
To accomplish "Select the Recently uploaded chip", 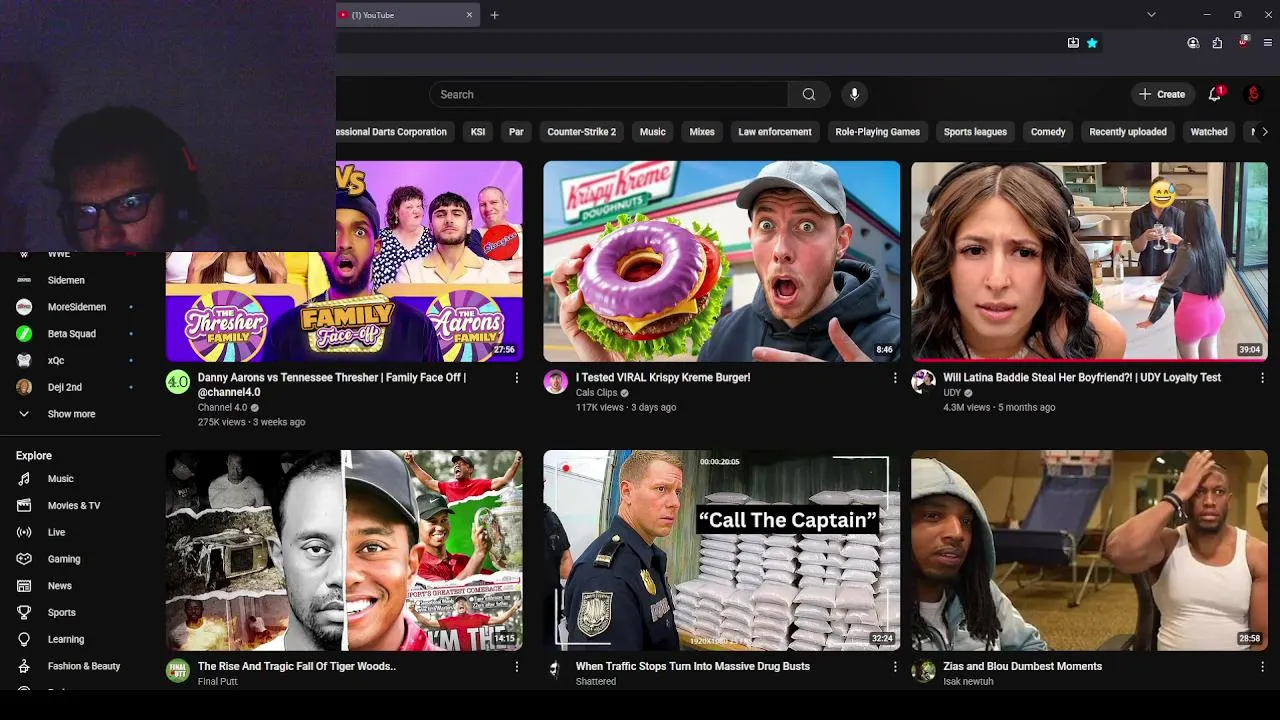I will tap(1128, 132).
